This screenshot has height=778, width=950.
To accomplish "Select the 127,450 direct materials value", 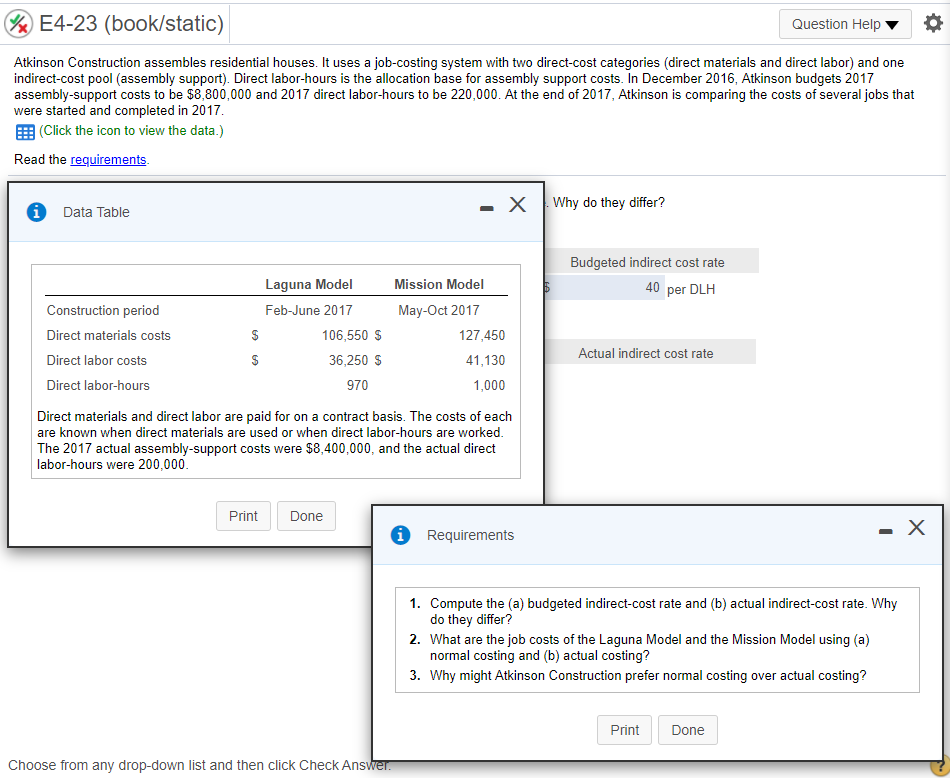I will [x=482, y=335].
